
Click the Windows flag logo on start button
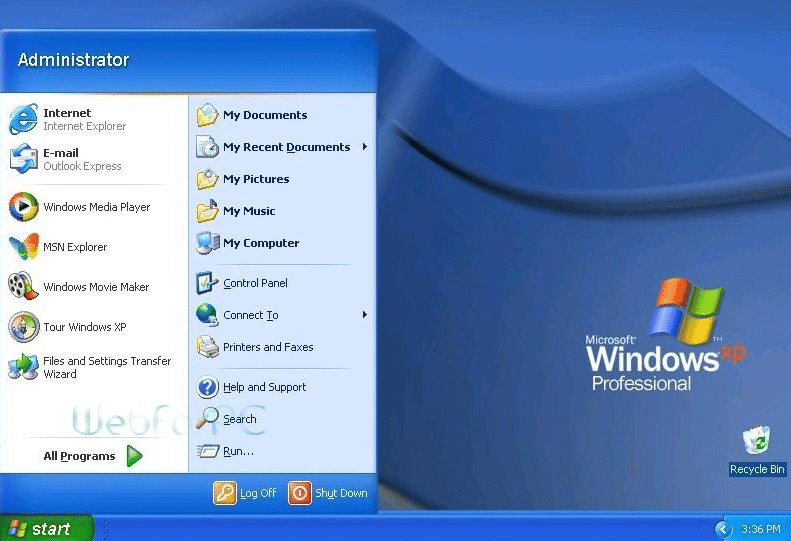(x=18, y=528)
